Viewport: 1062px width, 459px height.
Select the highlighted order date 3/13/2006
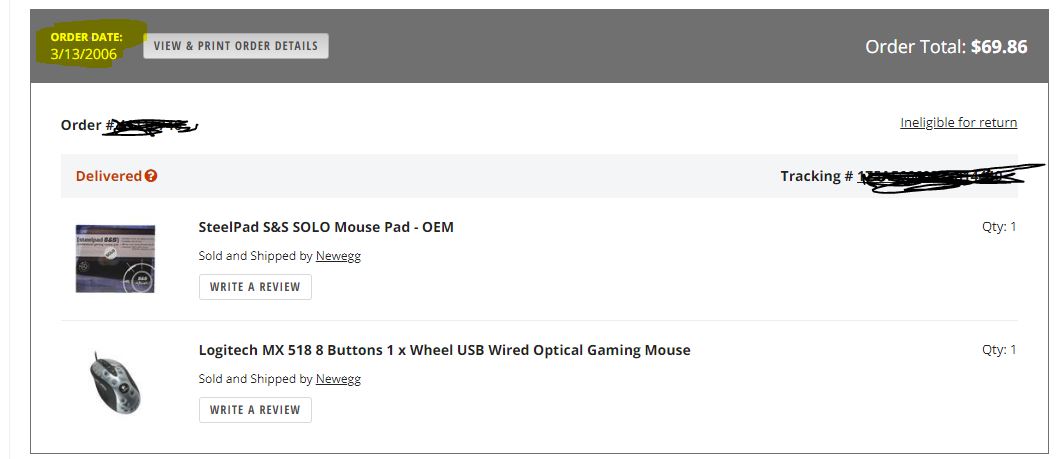point(84,54)
